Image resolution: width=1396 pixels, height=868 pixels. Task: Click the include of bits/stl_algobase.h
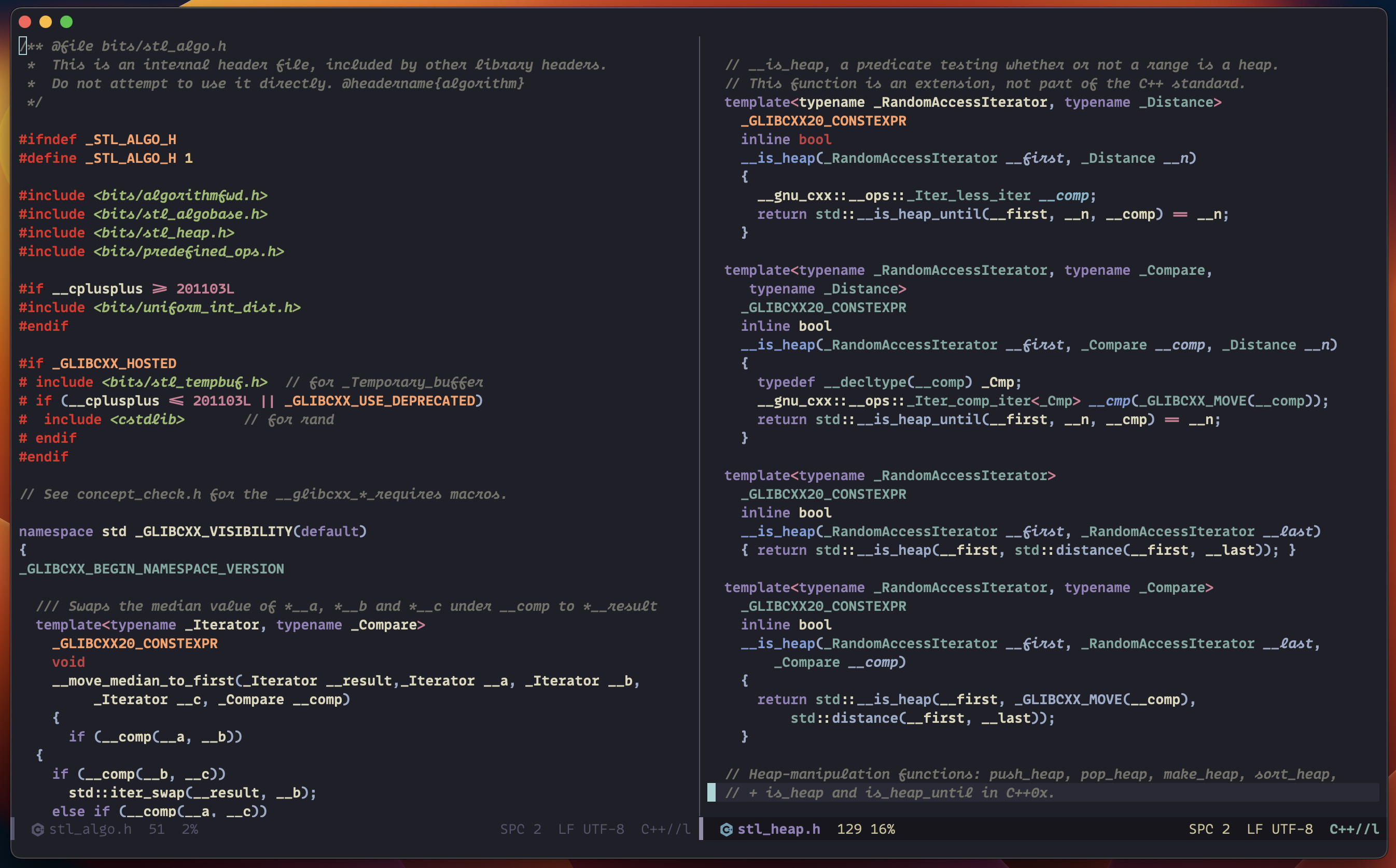point(143,214)
